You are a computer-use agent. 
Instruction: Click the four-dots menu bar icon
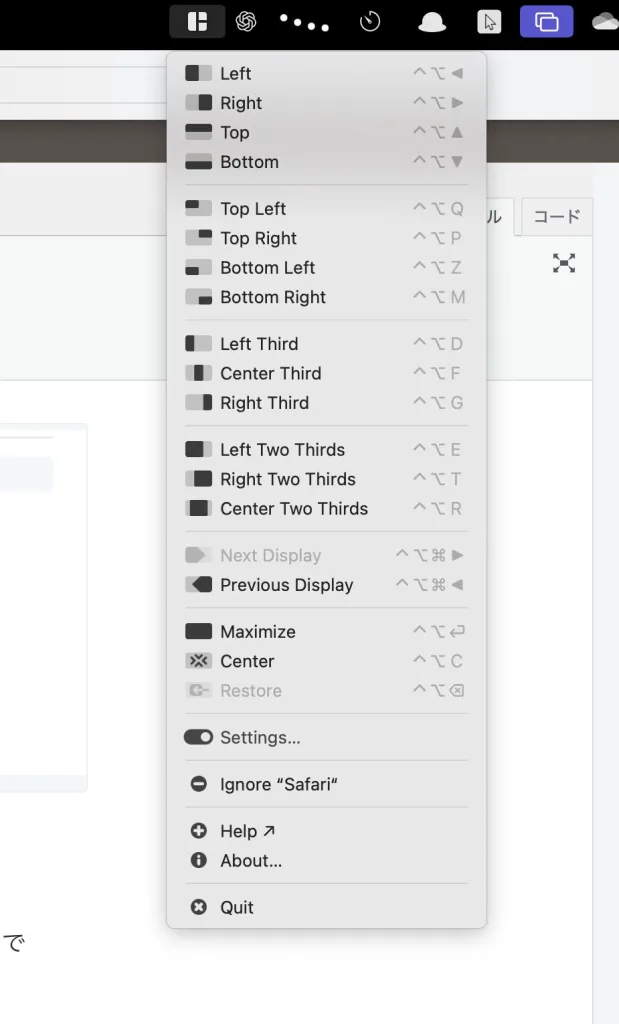tap(304, 23)
